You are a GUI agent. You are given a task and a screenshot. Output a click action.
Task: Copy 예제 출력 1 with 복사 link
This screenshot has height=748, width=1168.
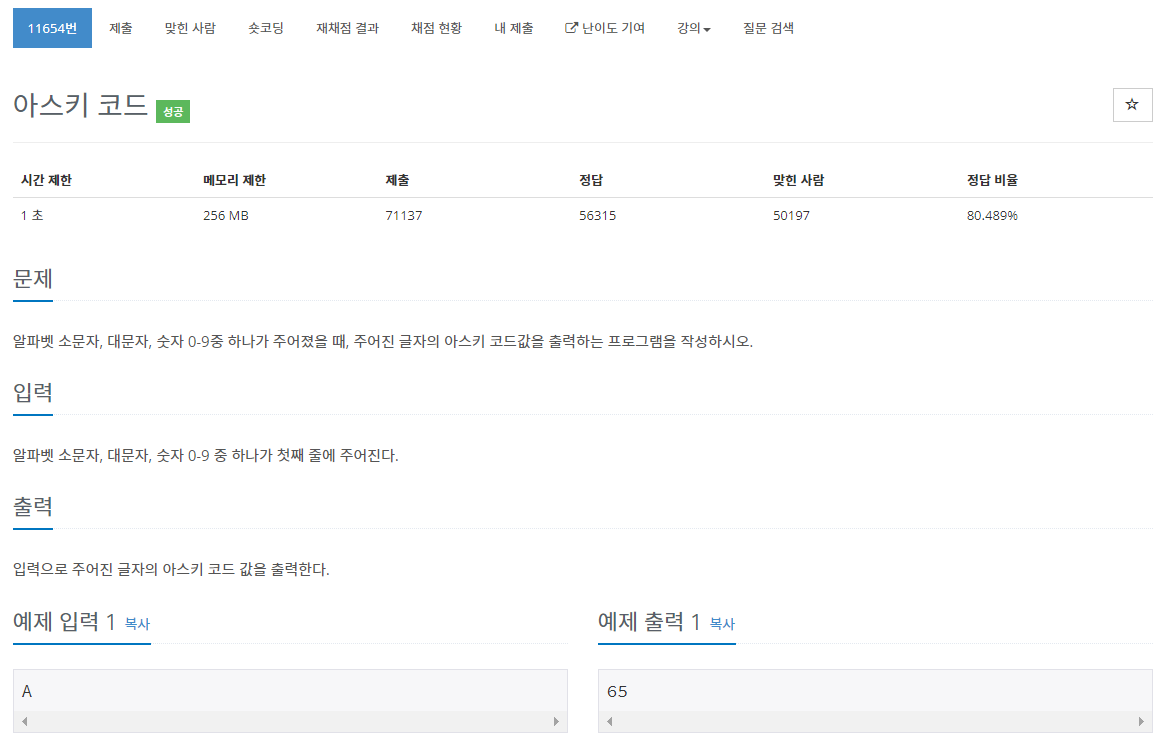722,624
